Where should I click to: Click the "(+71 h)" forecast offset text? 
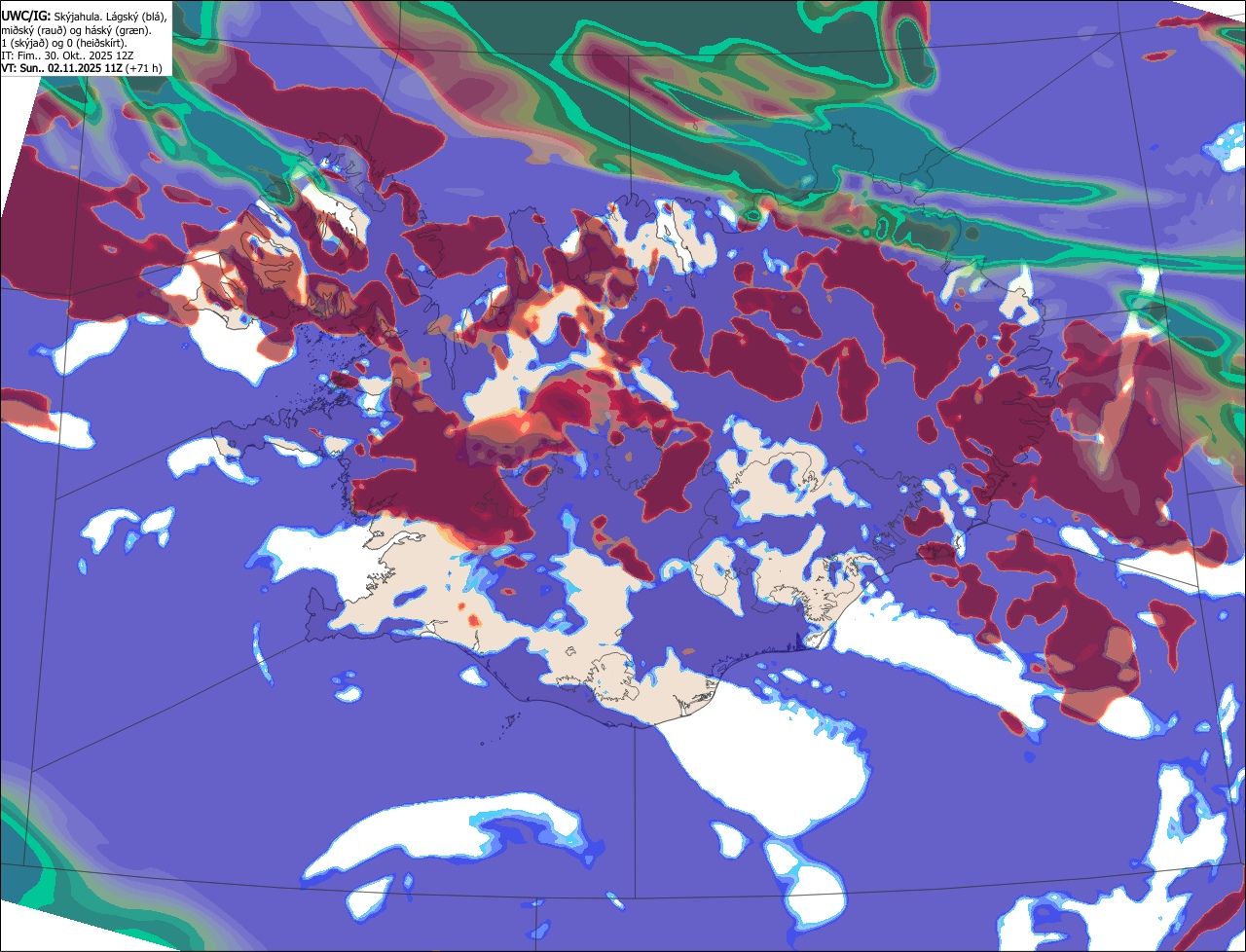[x=143, y=68]
